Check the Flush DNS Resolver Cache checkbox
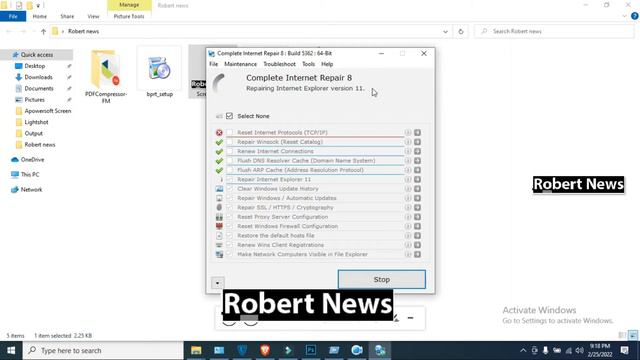Viewport: 640px width, 360px height. coord(230,161)
